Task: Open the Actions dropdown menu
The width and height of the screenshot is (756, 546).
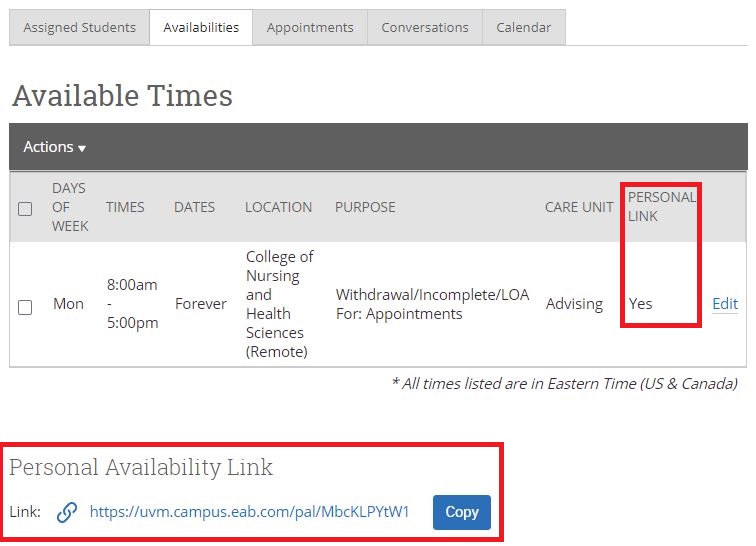Action: click(54, 147)
